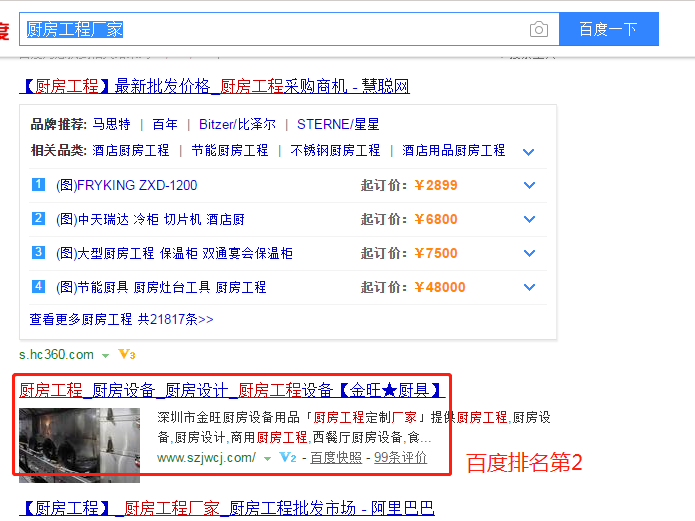Expand the related categories row chevron

click(x=529, y=151)
